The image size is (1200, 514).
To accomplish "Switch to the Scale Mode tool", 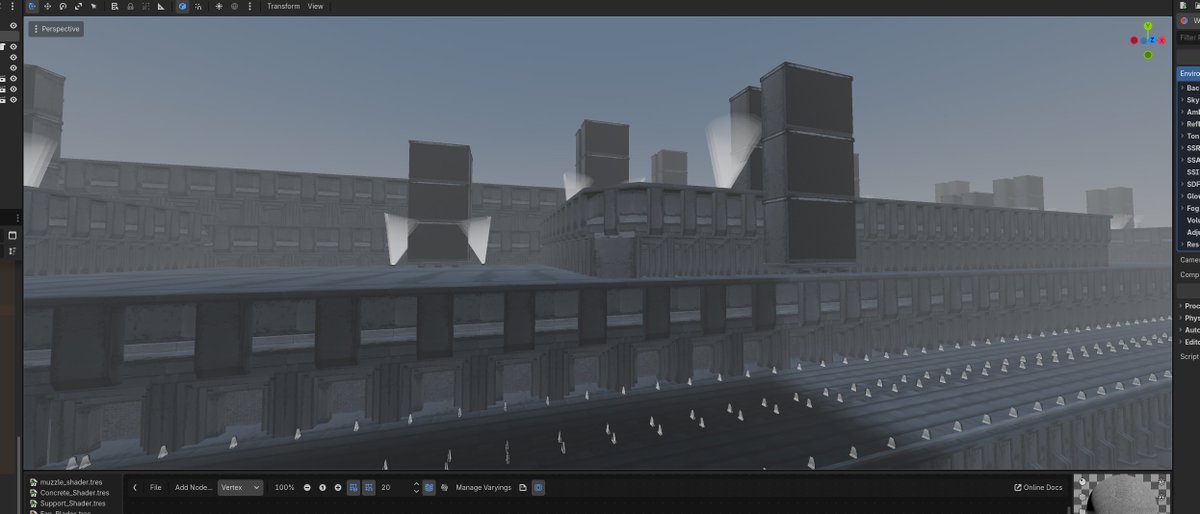I will (x=78, y=6).
